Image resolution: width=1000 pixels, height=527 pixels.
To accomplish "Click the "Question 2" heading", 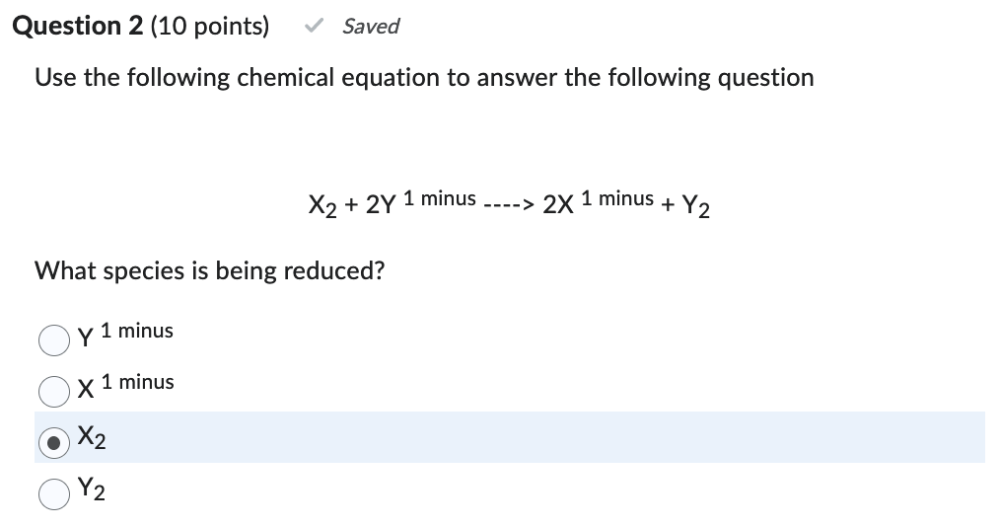I will point(77,27).
